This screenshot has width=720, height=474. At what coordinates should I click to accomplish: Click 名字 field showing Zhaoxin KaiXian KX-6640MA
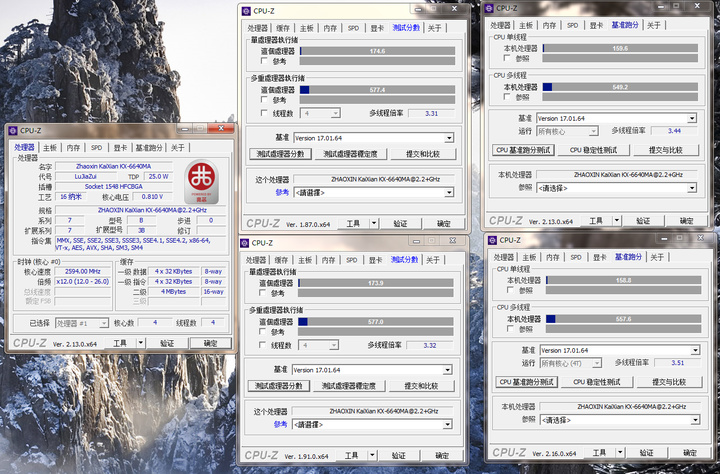(x=114, y=166)
